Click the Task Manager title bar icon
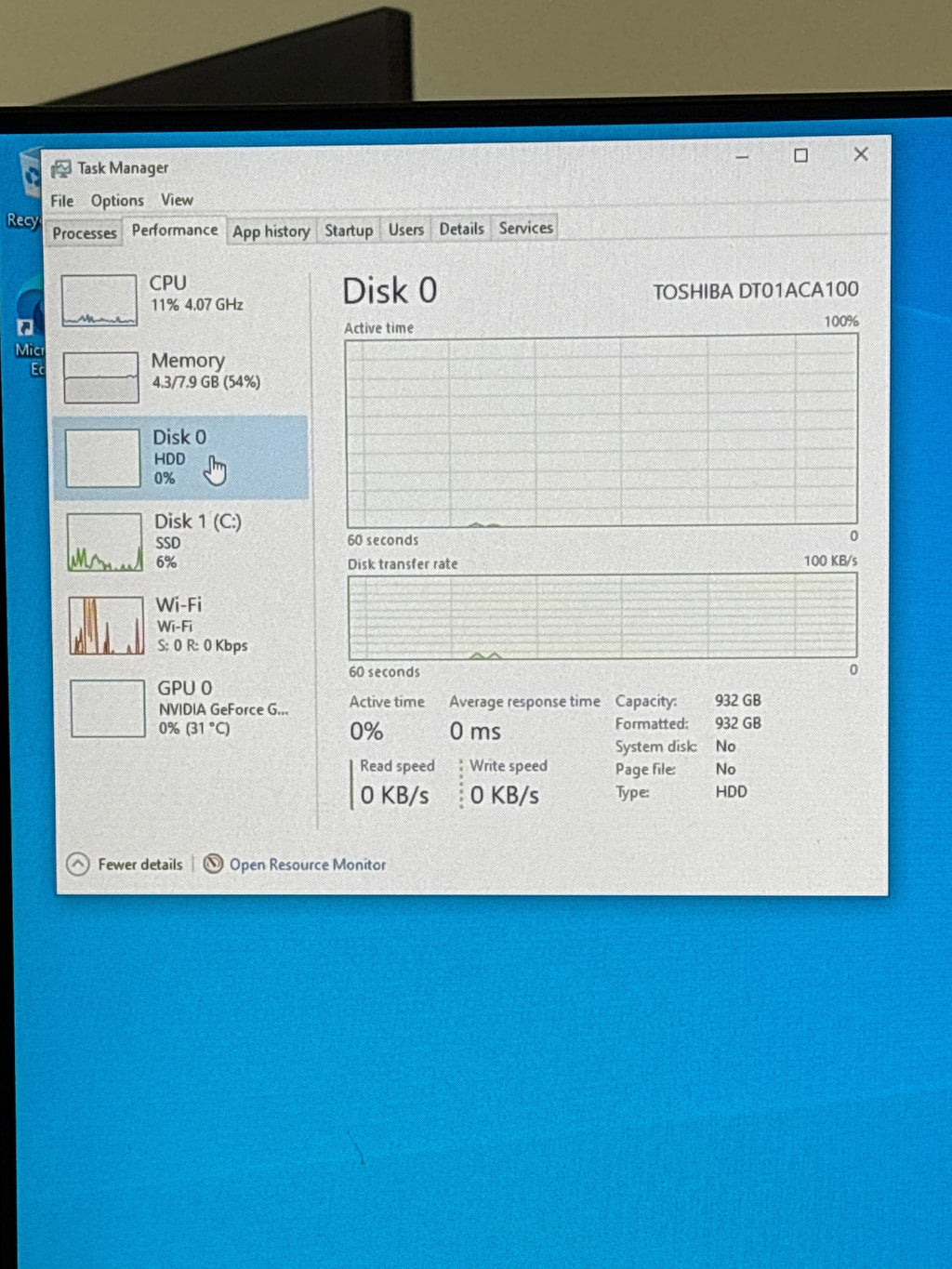The height and width of the screenshot is (1269, 952). click(x=61, y=168)
